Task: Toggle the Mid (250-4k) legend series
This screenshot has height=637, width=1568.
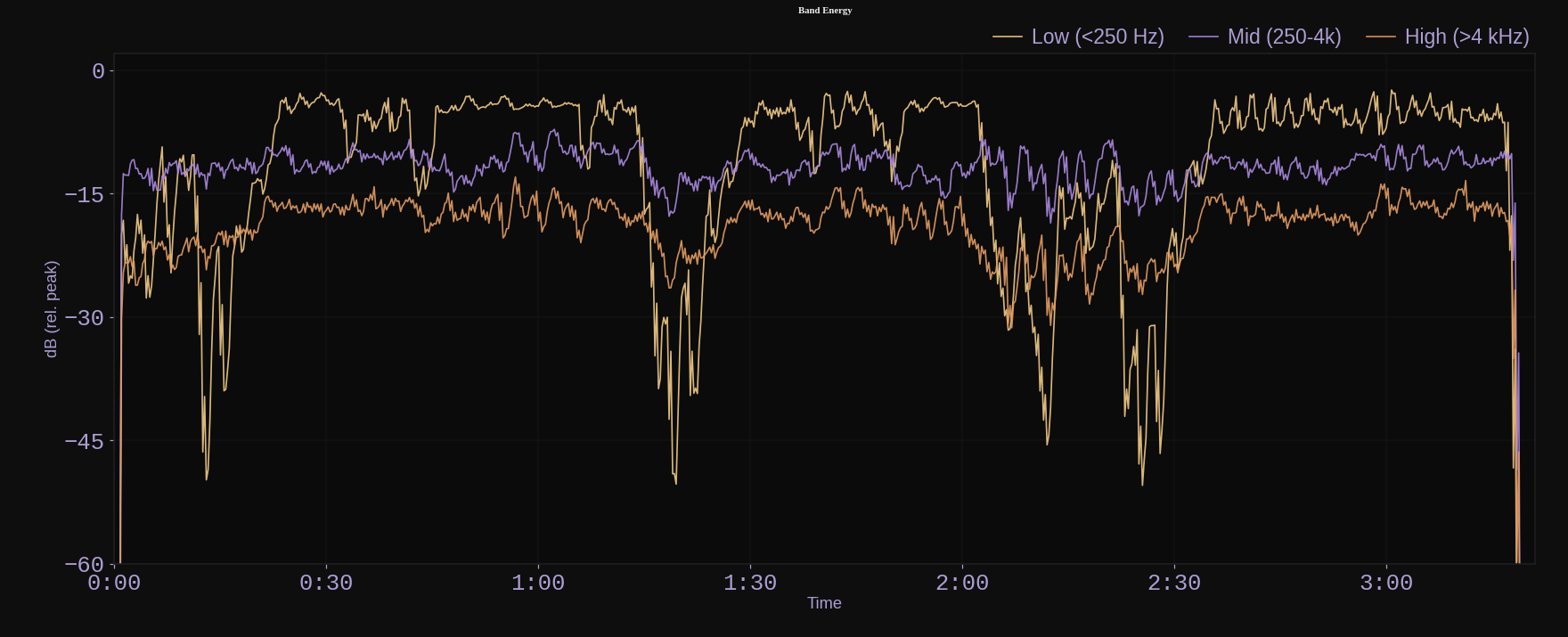Action: point(1265,37)
